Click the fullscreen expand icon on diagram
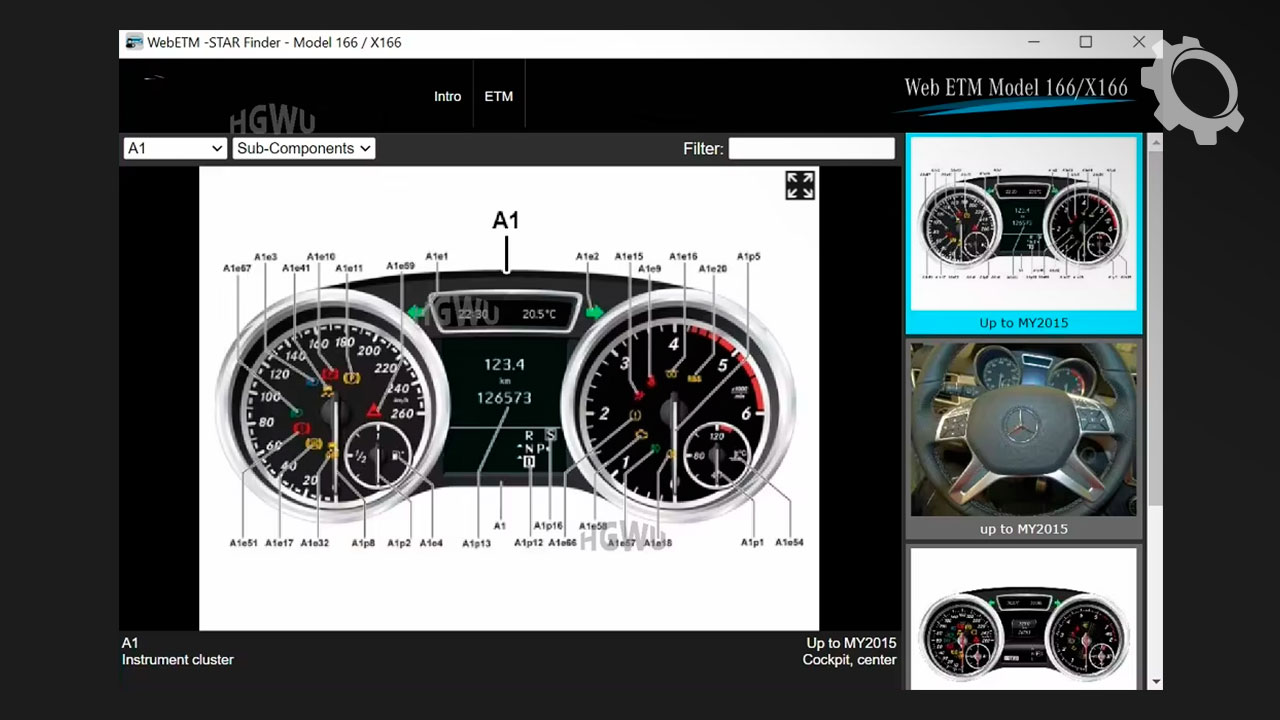 [x=799, y=185]
